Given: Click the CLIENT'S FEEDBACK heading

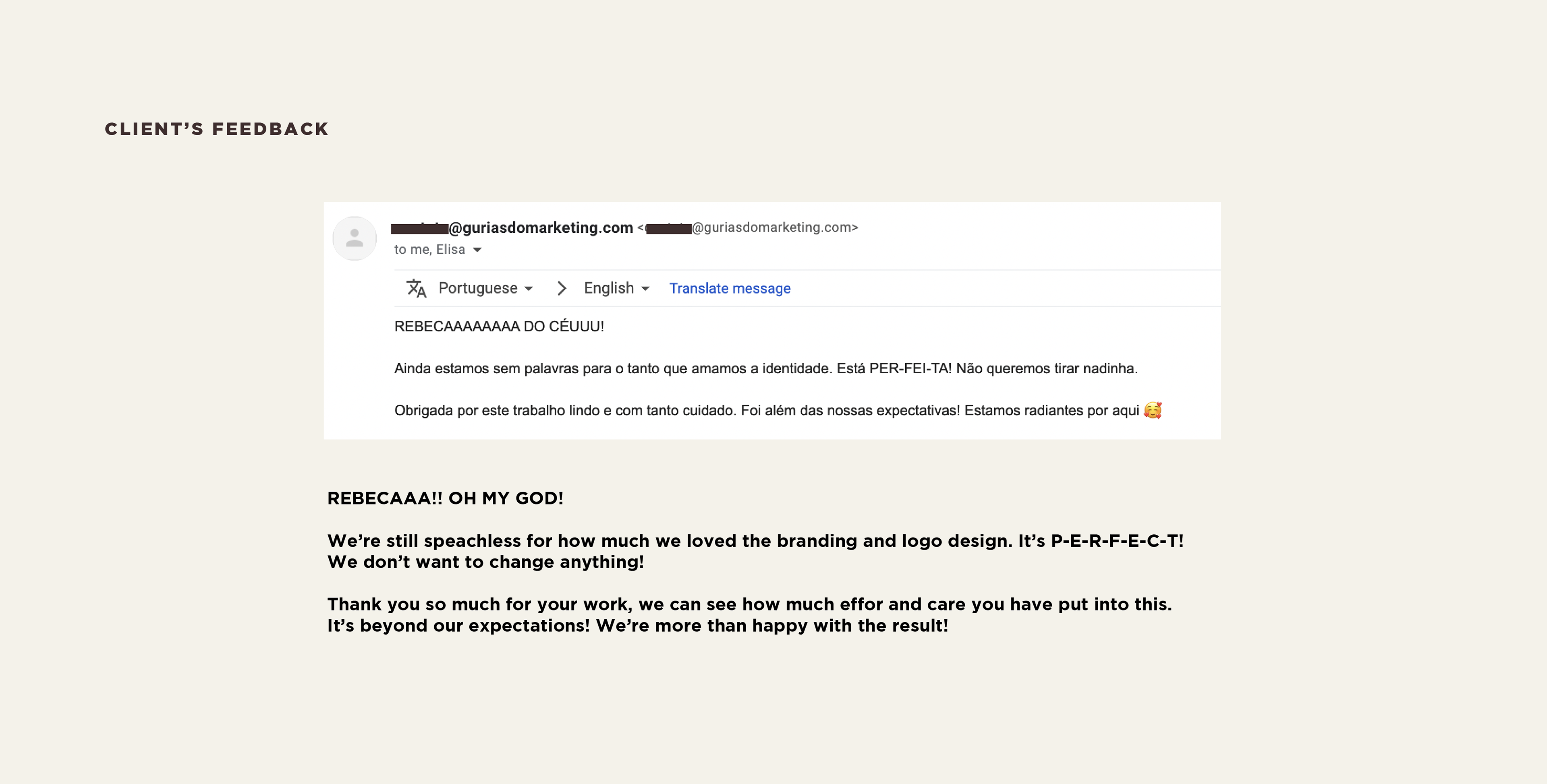Looking at the screenshot, I should point(217,129).
